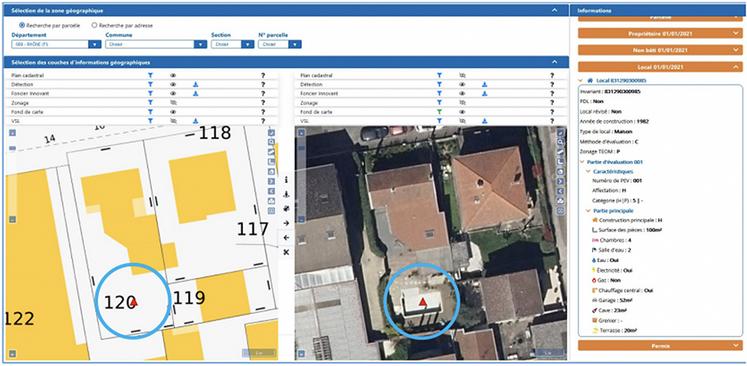Click 'Année de construction : 1982' text

tap(614, 121)
